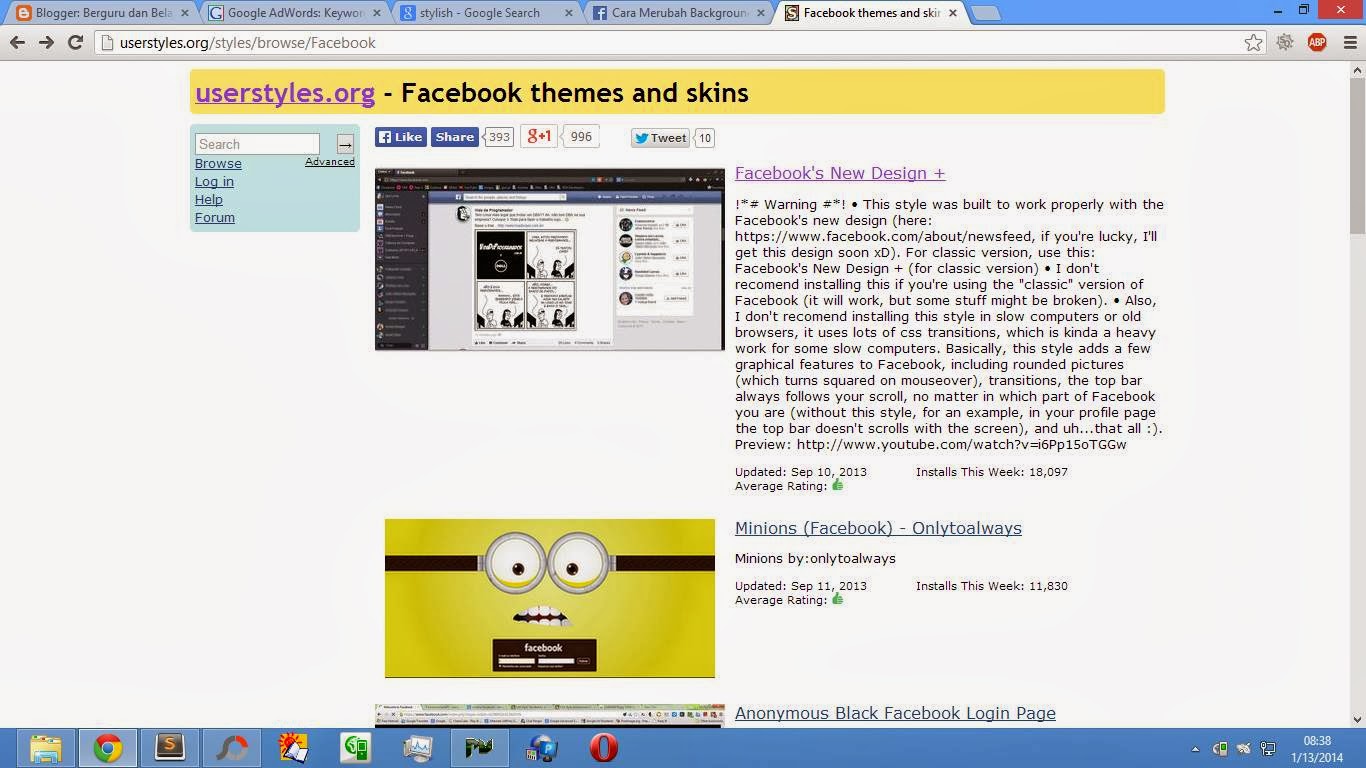This screenshot has height=768, width=1366.
Task: Open Anonymous Black Facebook Login Page link
Action: [x=895, y=713]
